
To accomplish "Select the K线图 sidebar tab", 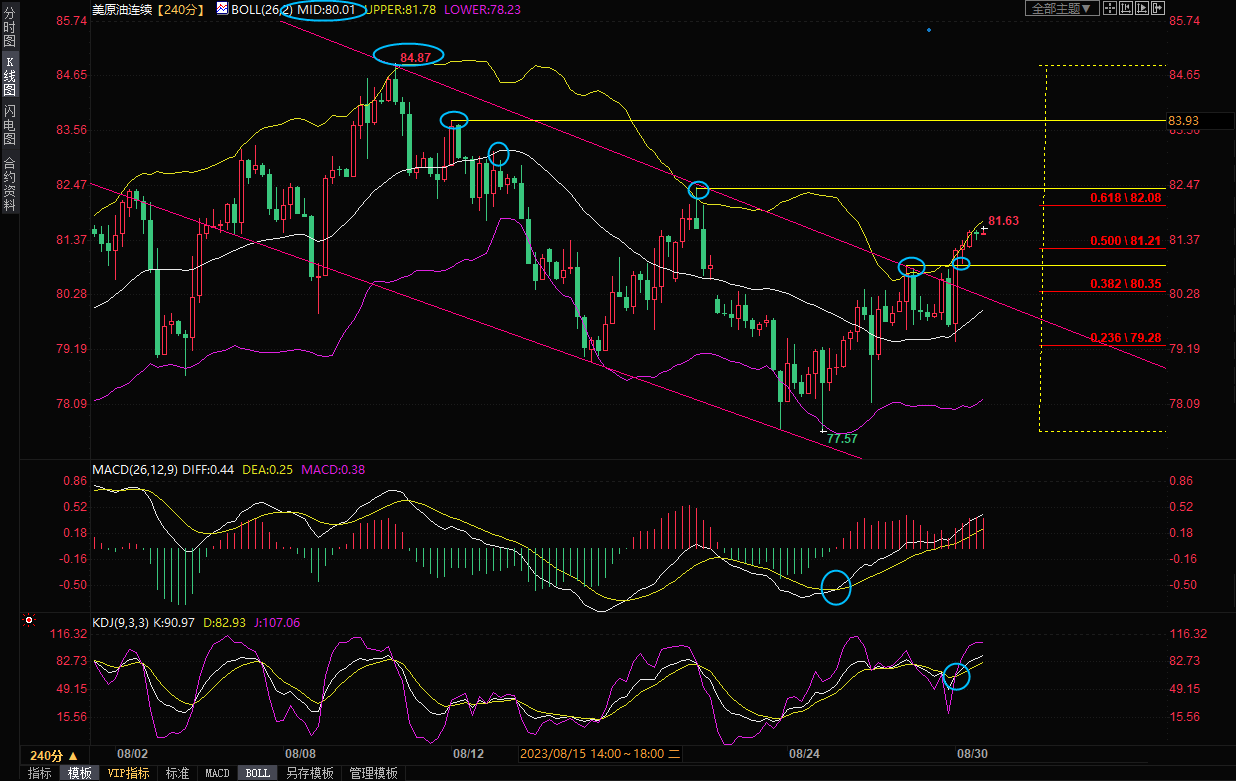I will pos(9,76).
